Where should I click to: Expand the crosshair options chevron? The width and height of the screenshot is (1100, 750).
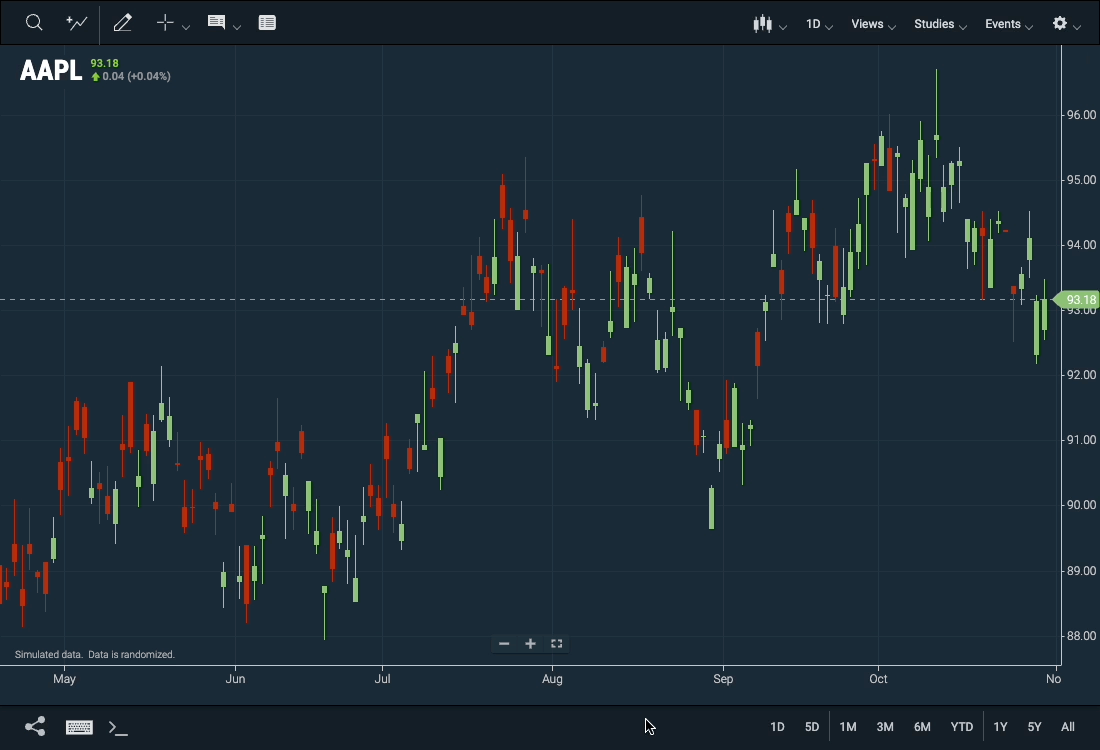tap(186, 27)
